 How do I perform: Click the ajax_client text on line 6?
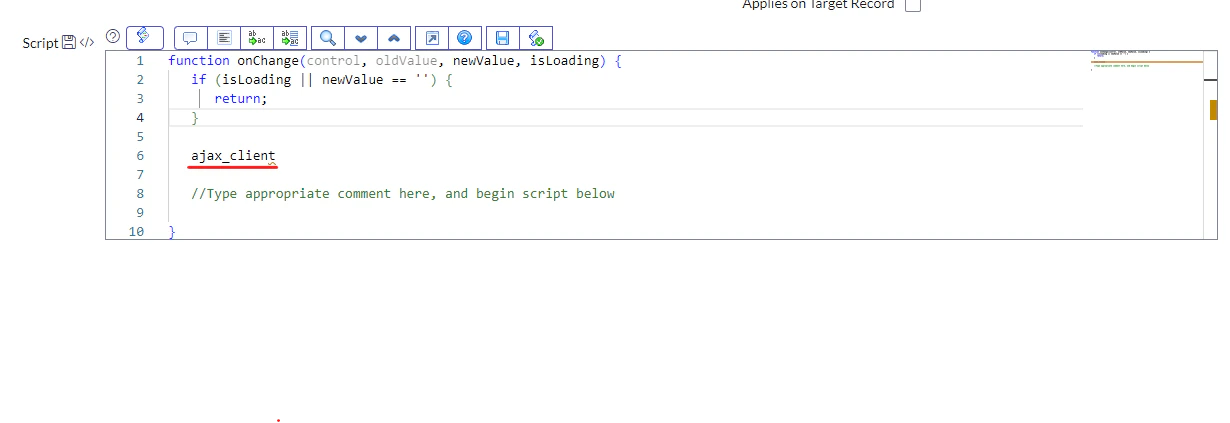(233, 156)
